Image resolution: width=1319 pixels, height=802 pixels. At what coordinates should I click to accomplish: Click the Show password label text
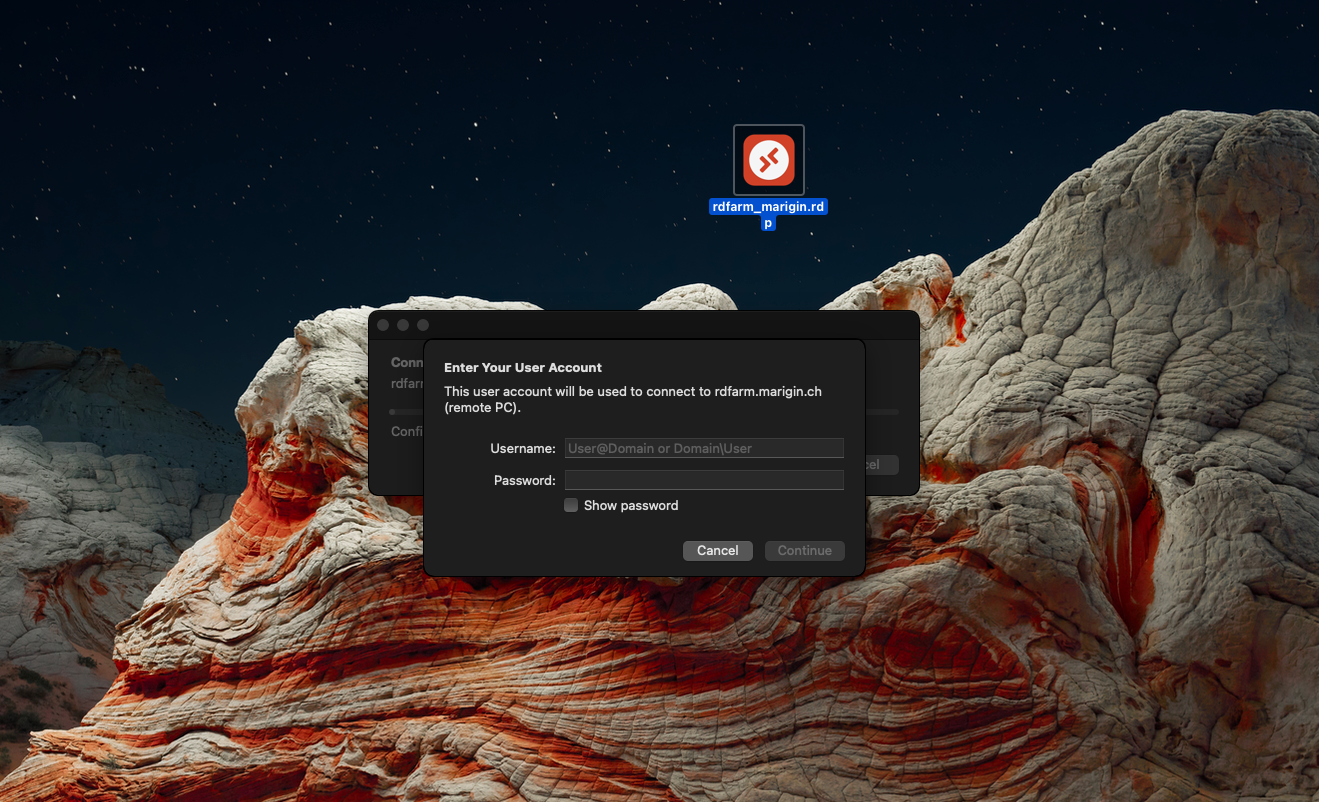pyautogui.click(x=630, y=505)
